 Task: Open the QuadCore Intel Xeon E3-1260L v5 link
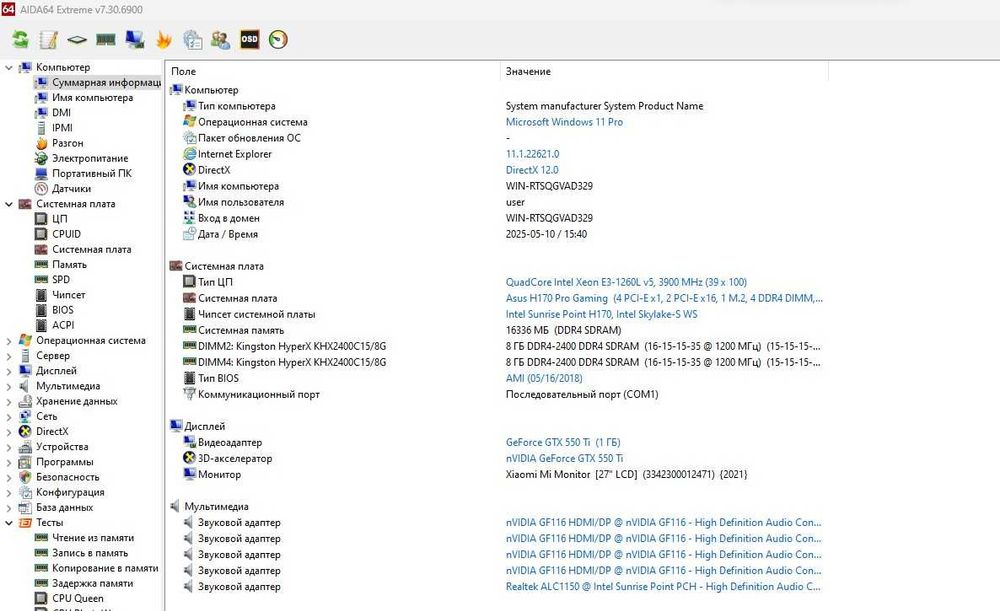pos(626,282)
